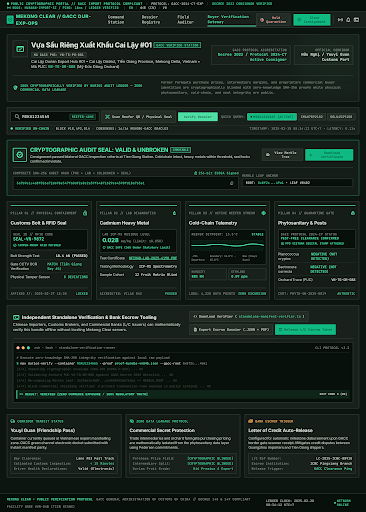Click the terminal RESULT: VERIFIED output line
Viewport: 366px width, 512px height.
(x=183, y=394)
